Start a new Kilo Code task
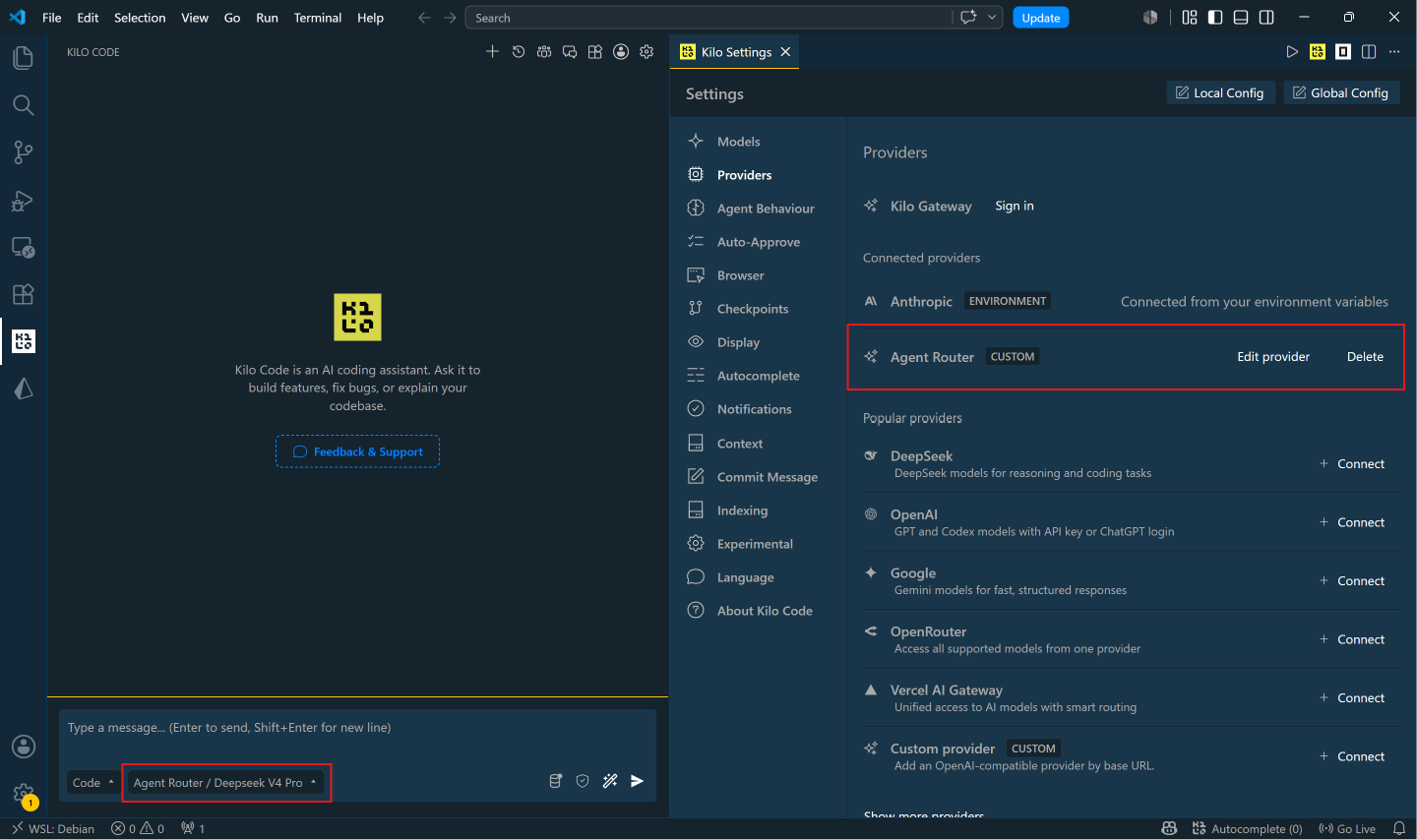1417x840 pixels. point(493,52)
